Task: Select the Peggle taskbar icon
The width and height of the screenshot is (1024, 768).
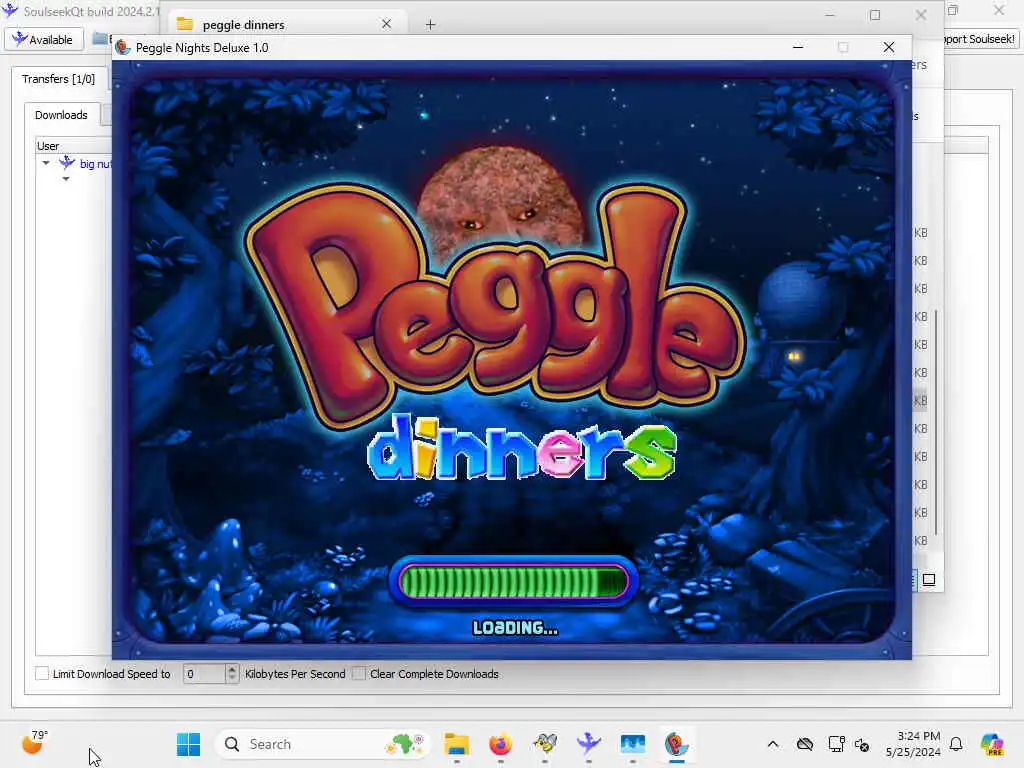Action: tap(677, 744)
